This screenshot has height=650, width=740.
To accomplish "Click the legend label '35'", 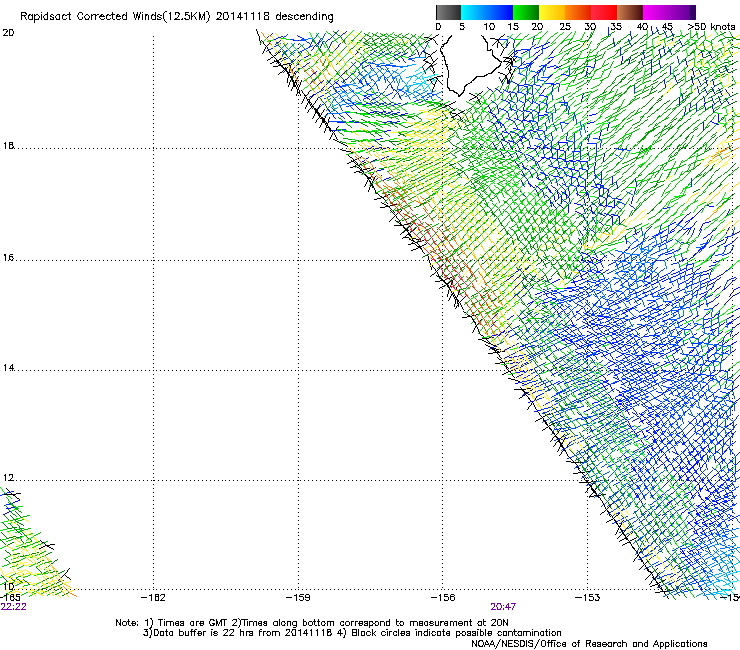I will point(616,27).
